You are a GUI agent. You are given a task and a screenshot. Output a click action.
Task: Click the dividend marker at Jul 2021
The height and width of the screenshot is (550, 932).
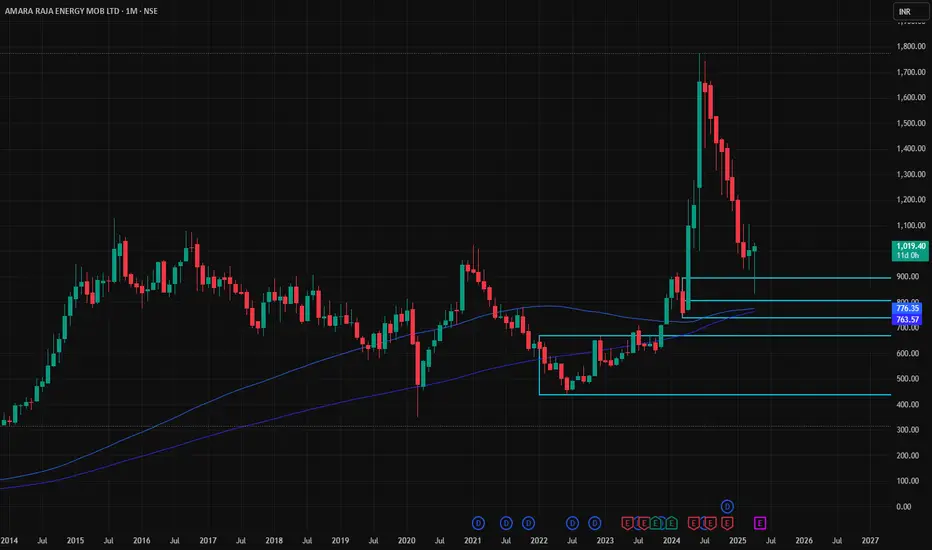pos(506,523)
